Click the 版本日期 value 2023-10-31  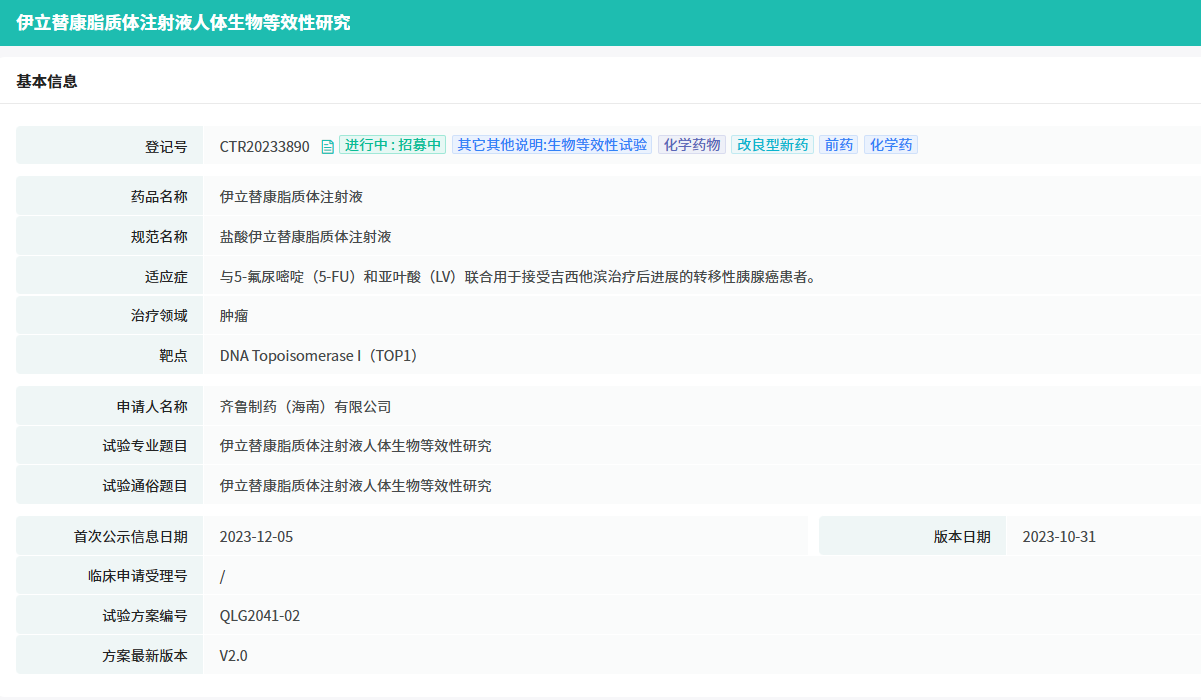(x=1059, y=537)
